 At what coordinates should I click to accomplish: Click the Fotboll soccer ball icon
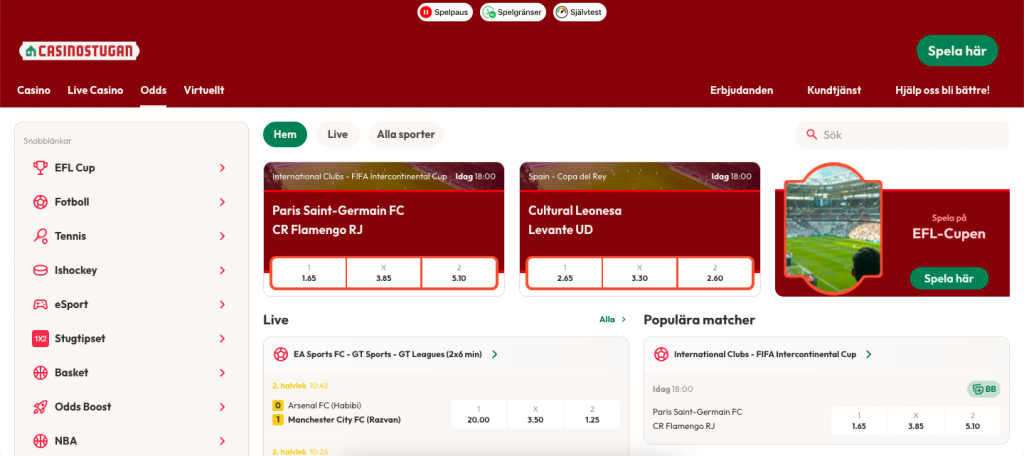point(40,202)
